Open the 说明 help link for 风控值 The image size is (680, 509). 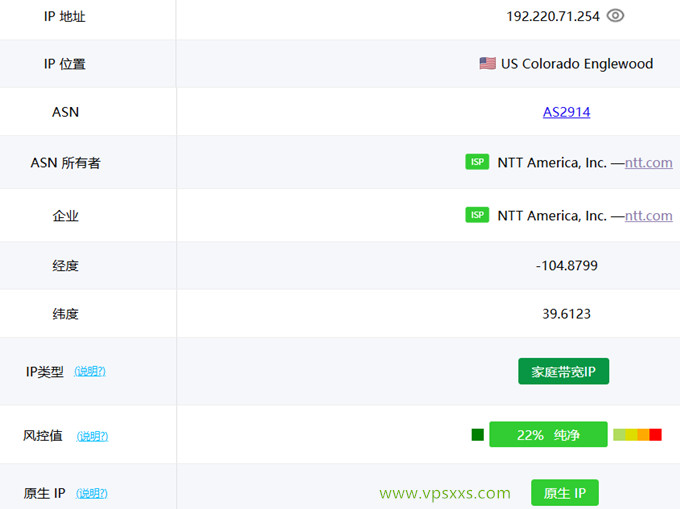92,436
